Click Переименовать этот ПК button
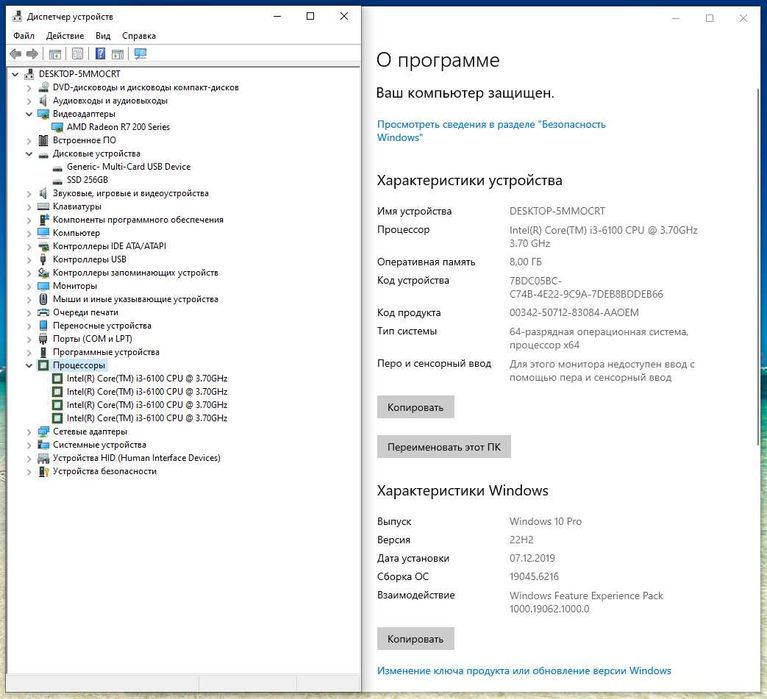The height and width of the screenshot is (699, 767). point(444,447)
